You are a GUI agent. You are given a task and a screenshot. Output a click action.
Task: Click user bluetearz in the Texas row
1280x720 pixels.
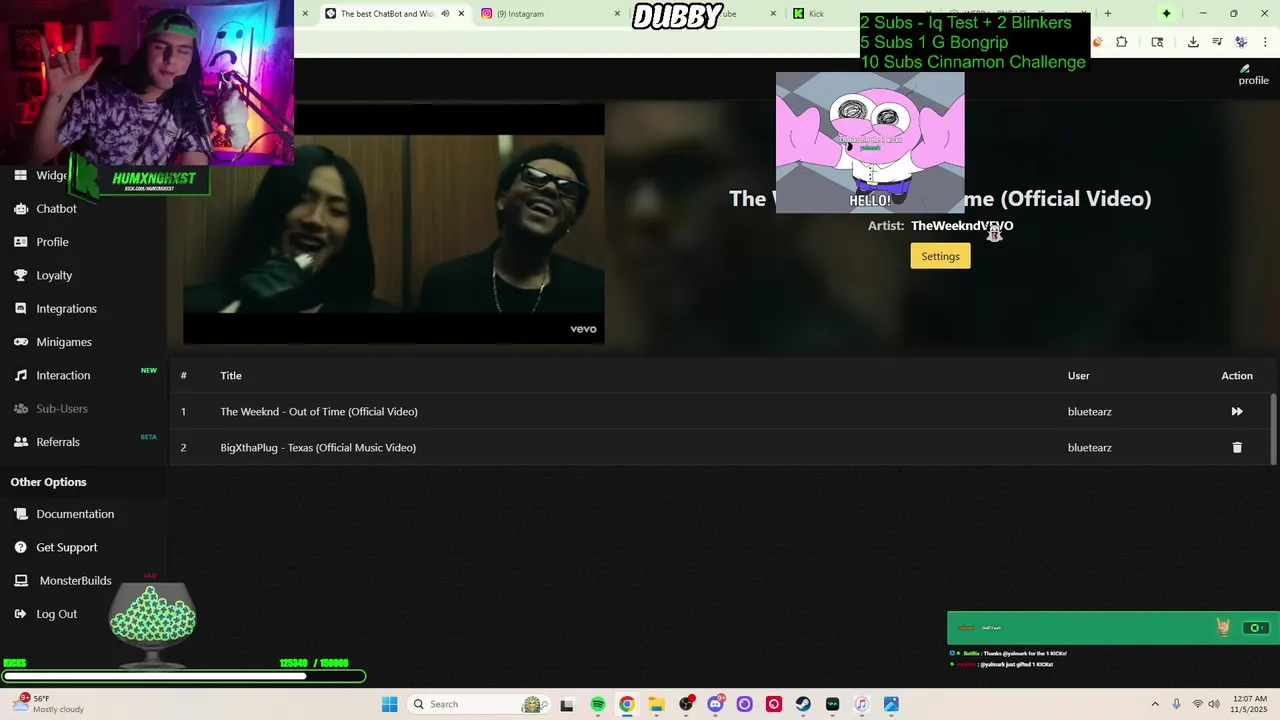point(1089,448)
